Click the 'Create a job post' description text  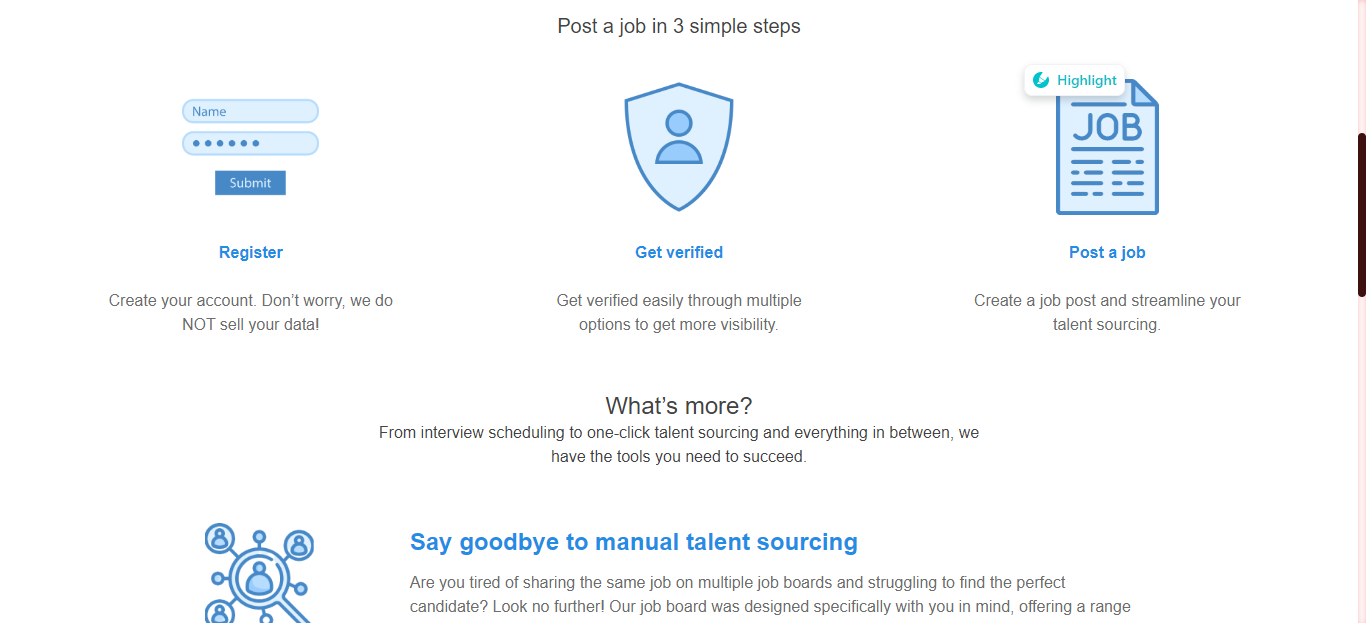coord(1107,312)
